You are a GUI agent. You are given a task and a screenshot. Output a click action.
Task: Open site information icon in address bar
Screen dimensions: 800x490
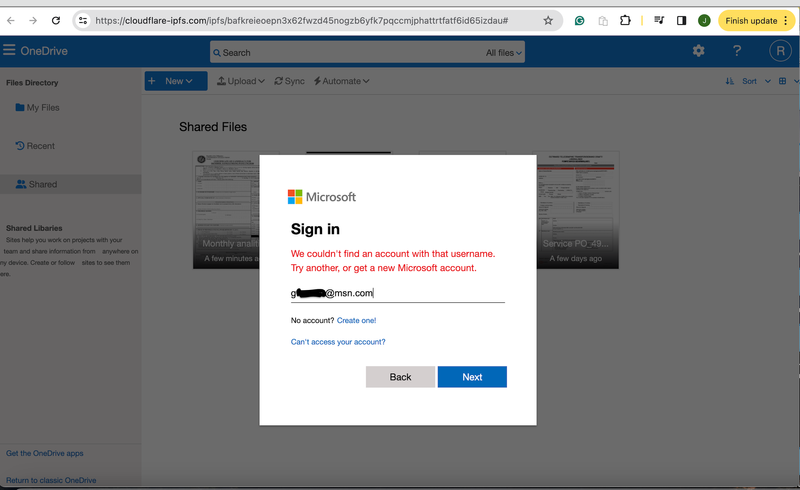(x=83, y=20)
